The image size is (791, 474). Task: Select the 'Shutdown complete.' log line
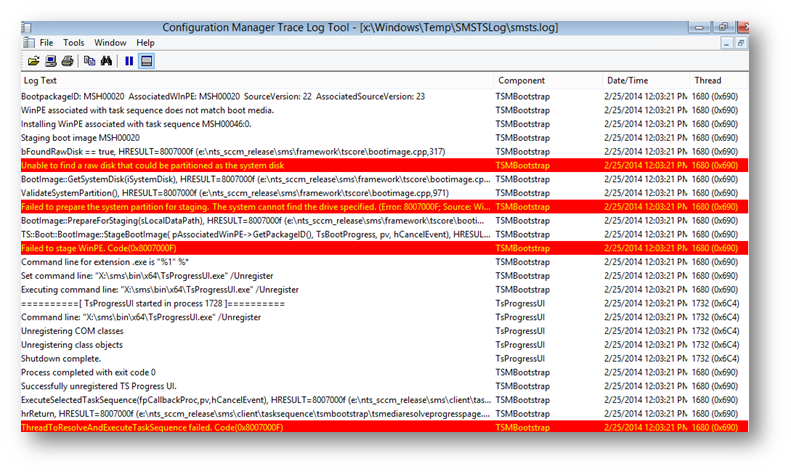point(385,359)
